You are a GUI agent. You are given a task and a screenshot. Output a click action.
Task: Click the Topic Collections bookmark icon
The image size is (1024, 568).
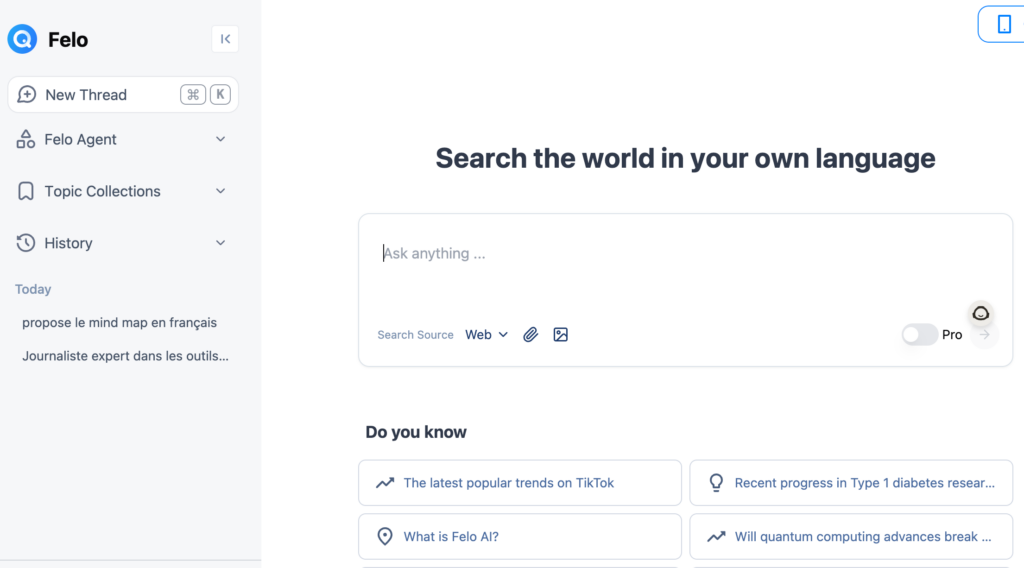click(x=25, y=191)
